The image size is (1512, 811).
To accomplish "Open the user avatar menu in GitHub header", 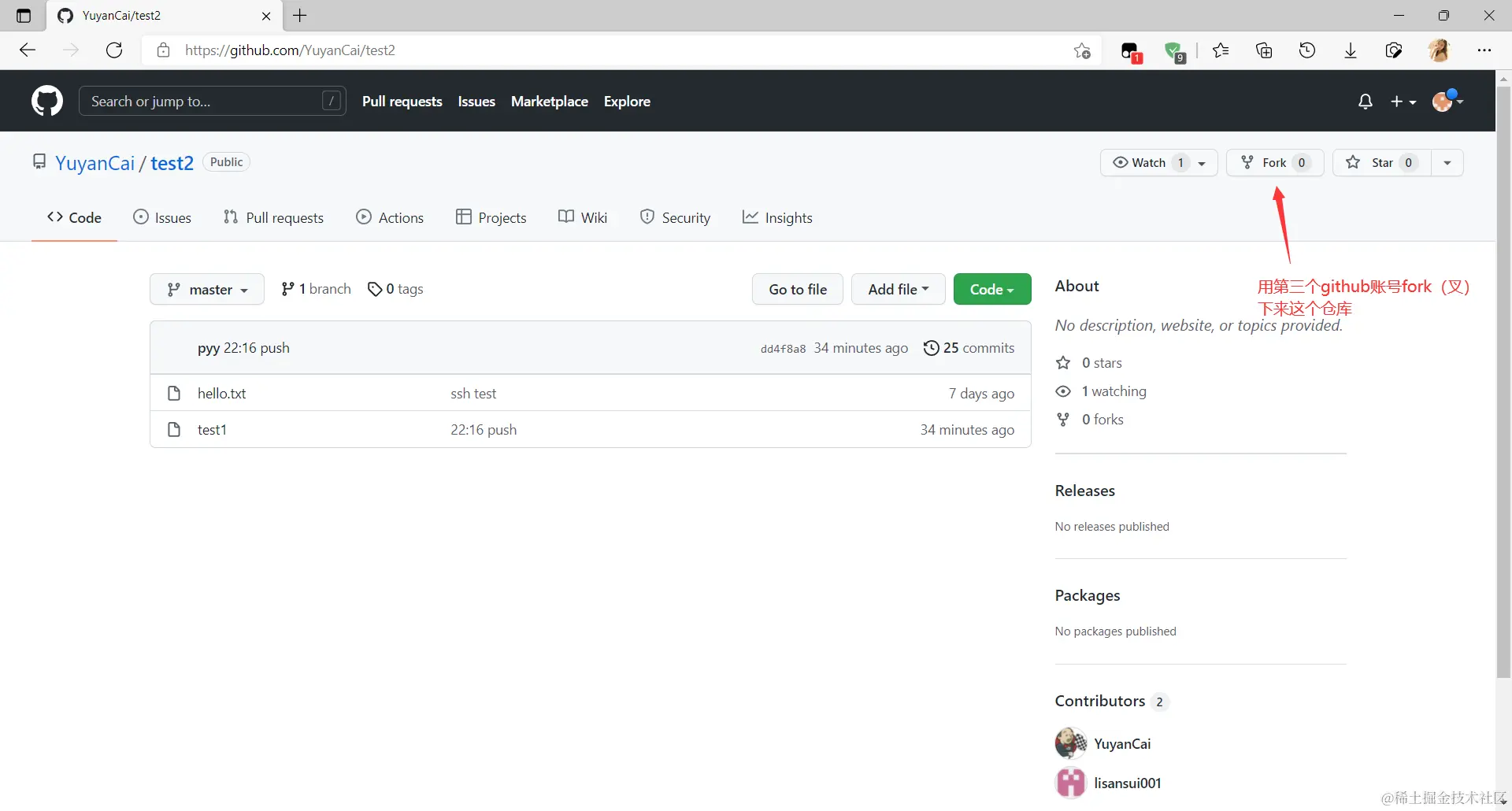I will 1447,101.
